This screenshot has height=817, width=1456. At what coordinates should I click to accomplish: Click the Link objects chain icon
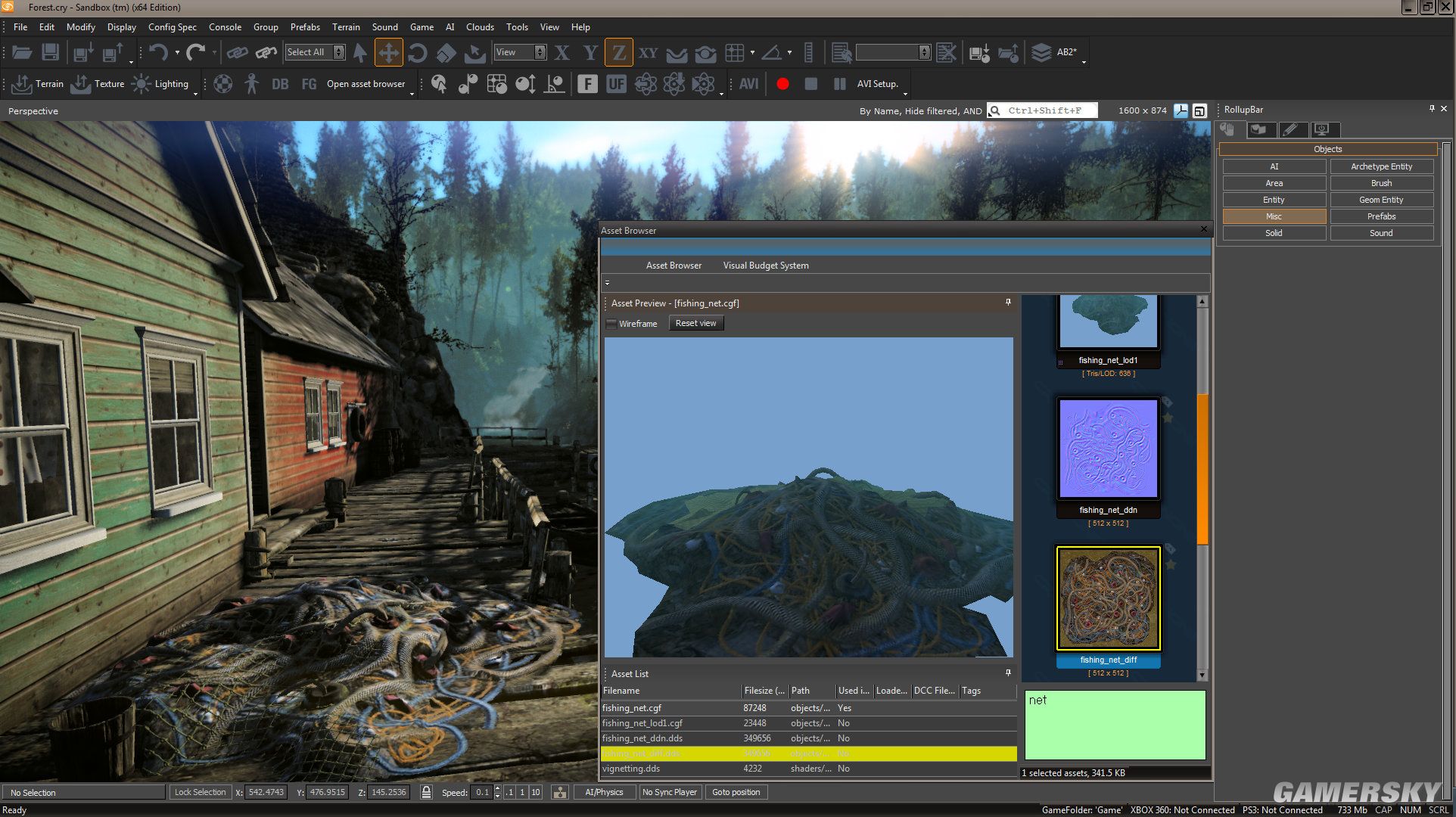click(238, 52)
